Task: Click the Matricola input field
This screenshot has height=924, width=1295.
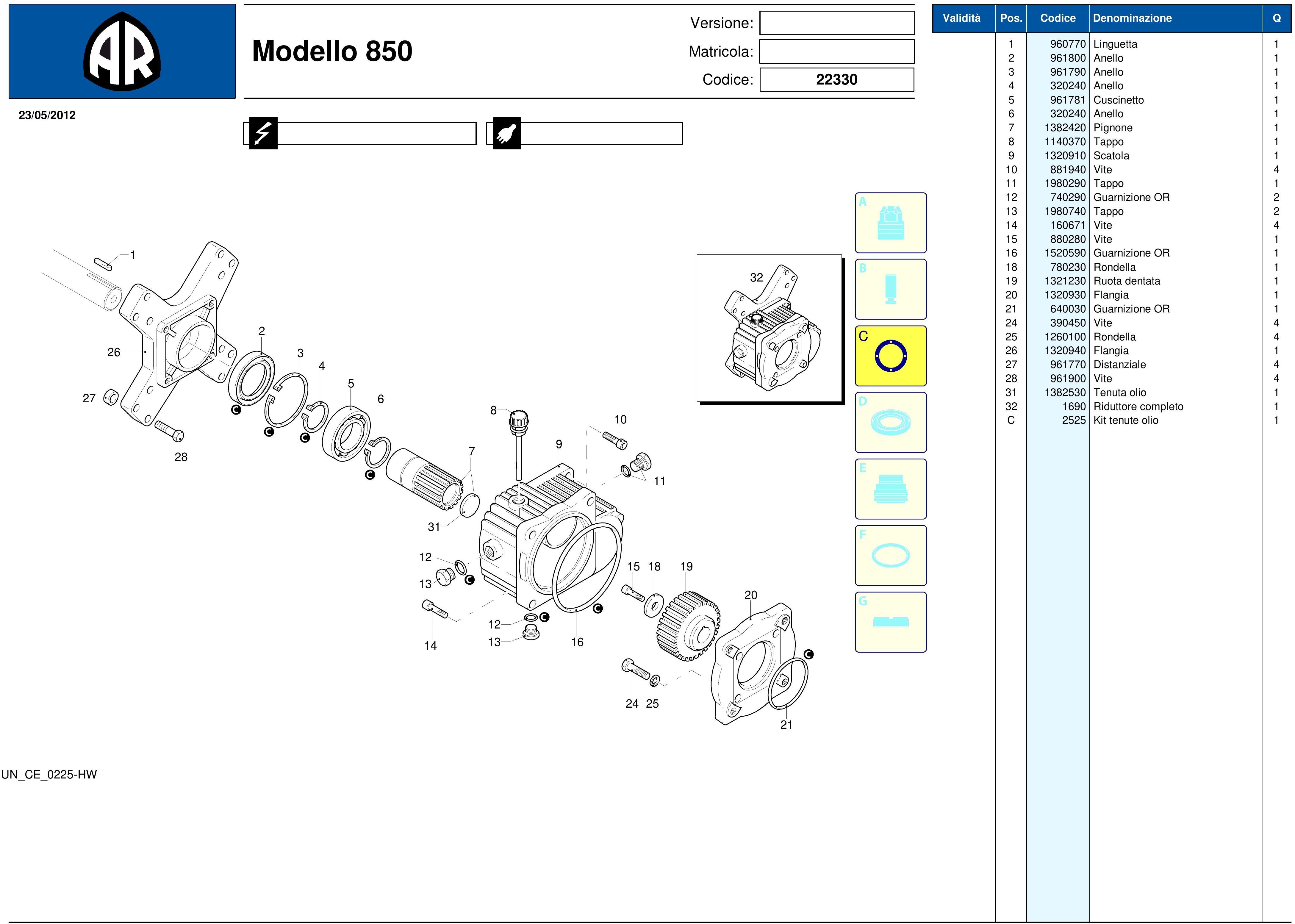Action: pyautogui.click(x=837, y=52)
